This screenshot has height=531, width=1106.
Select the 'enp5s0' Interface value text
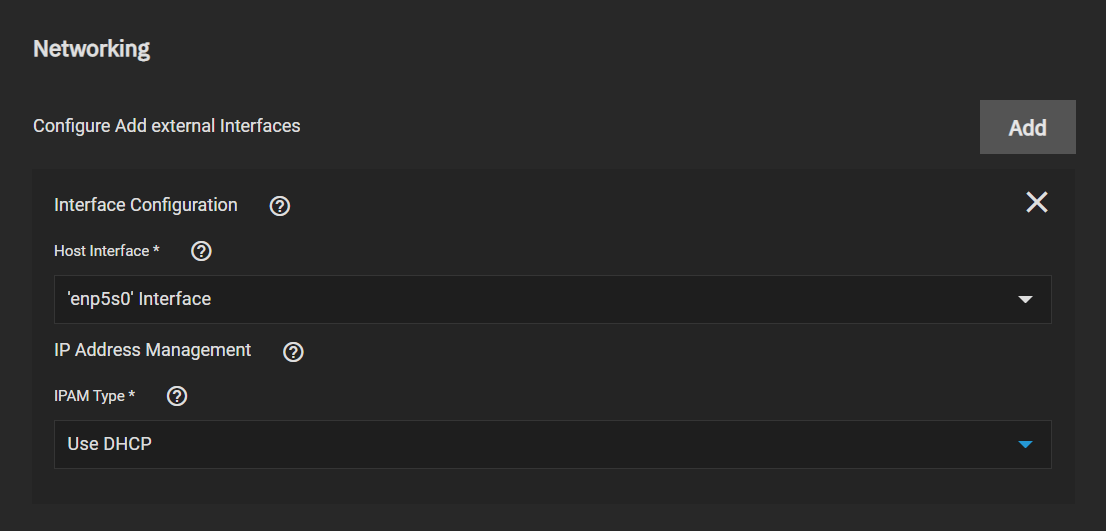[x=139, y=299]
